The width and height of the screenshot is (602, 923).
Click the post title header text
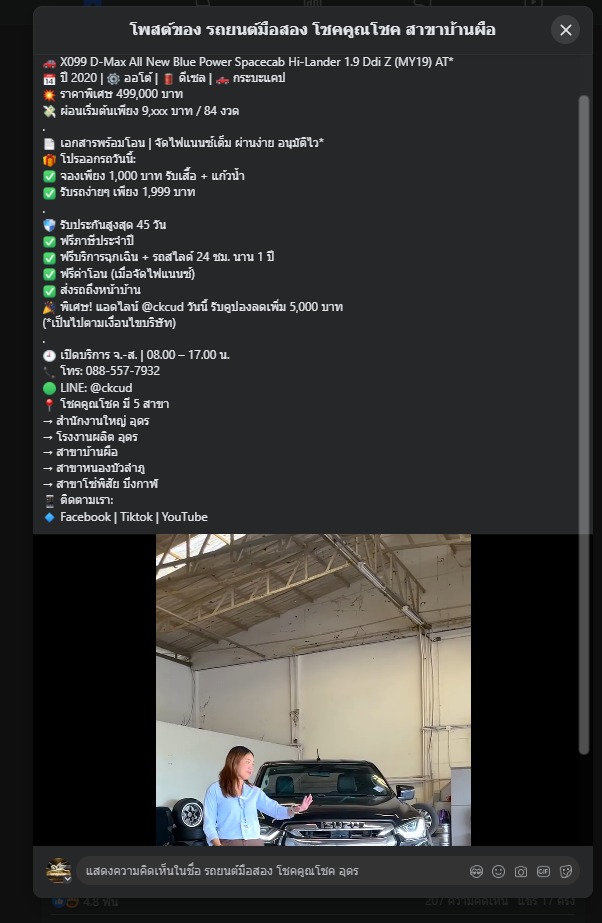(x=312, y=29)
